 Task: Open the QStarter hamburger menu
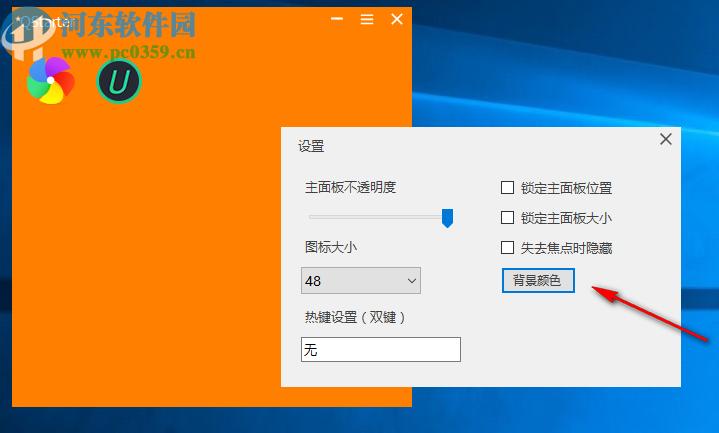(367, 19)
